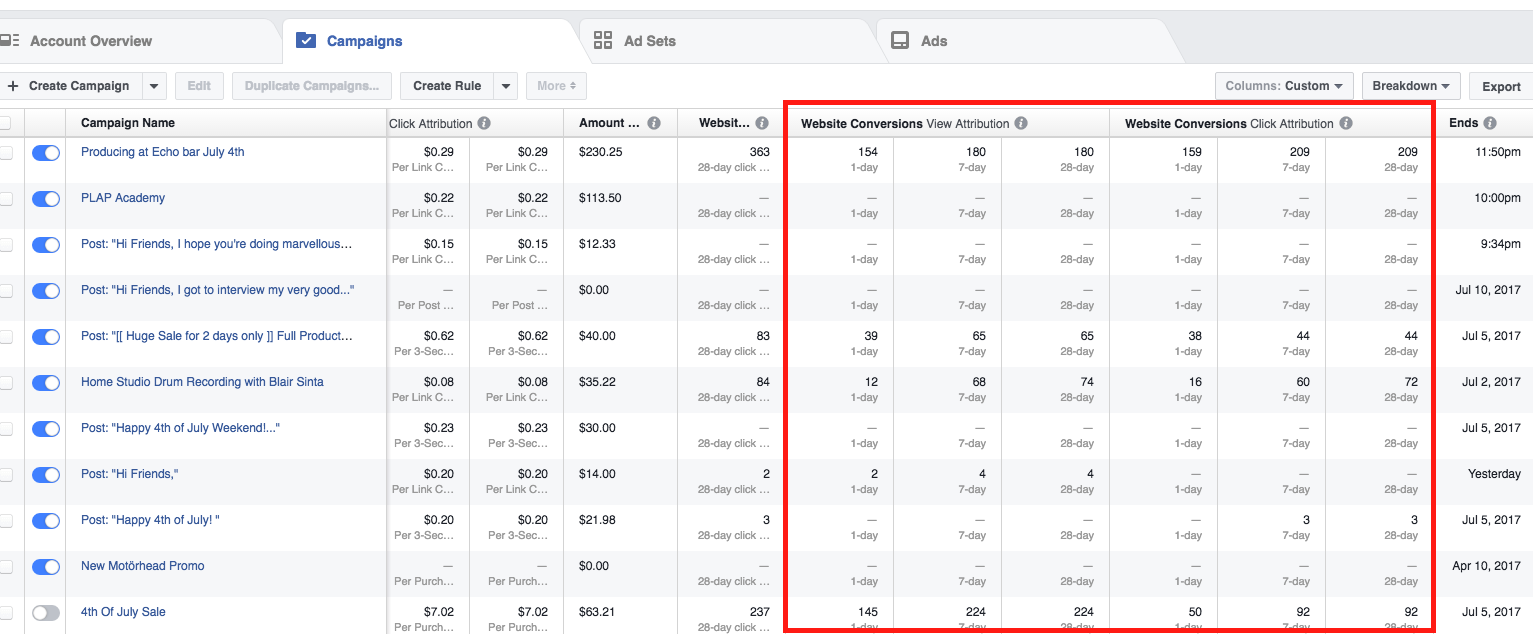This screenshot has height=634, width=1533.
Task: Turn off the PLAP Academy campaign toggle
Action: tap(46, 199)
